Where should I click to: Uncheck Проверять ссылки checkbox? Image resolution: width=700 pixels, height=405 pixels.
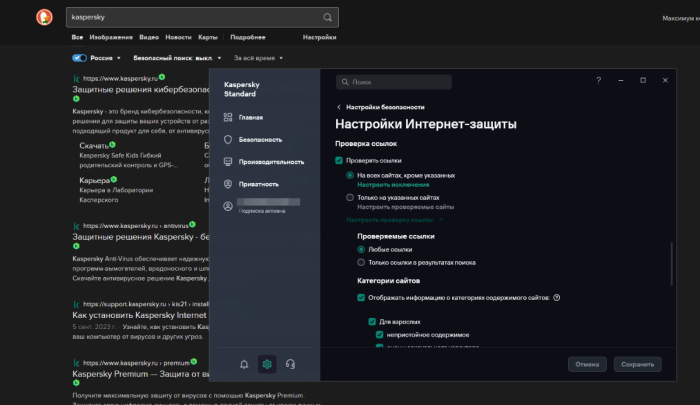(339, 160)
